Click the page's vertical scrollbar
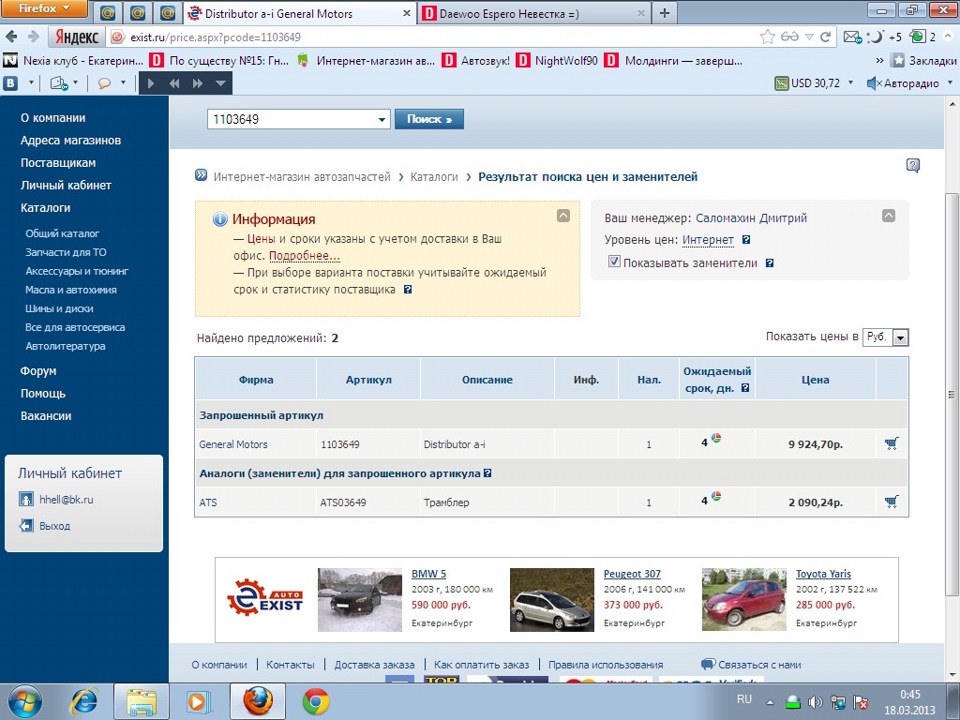 951,392
